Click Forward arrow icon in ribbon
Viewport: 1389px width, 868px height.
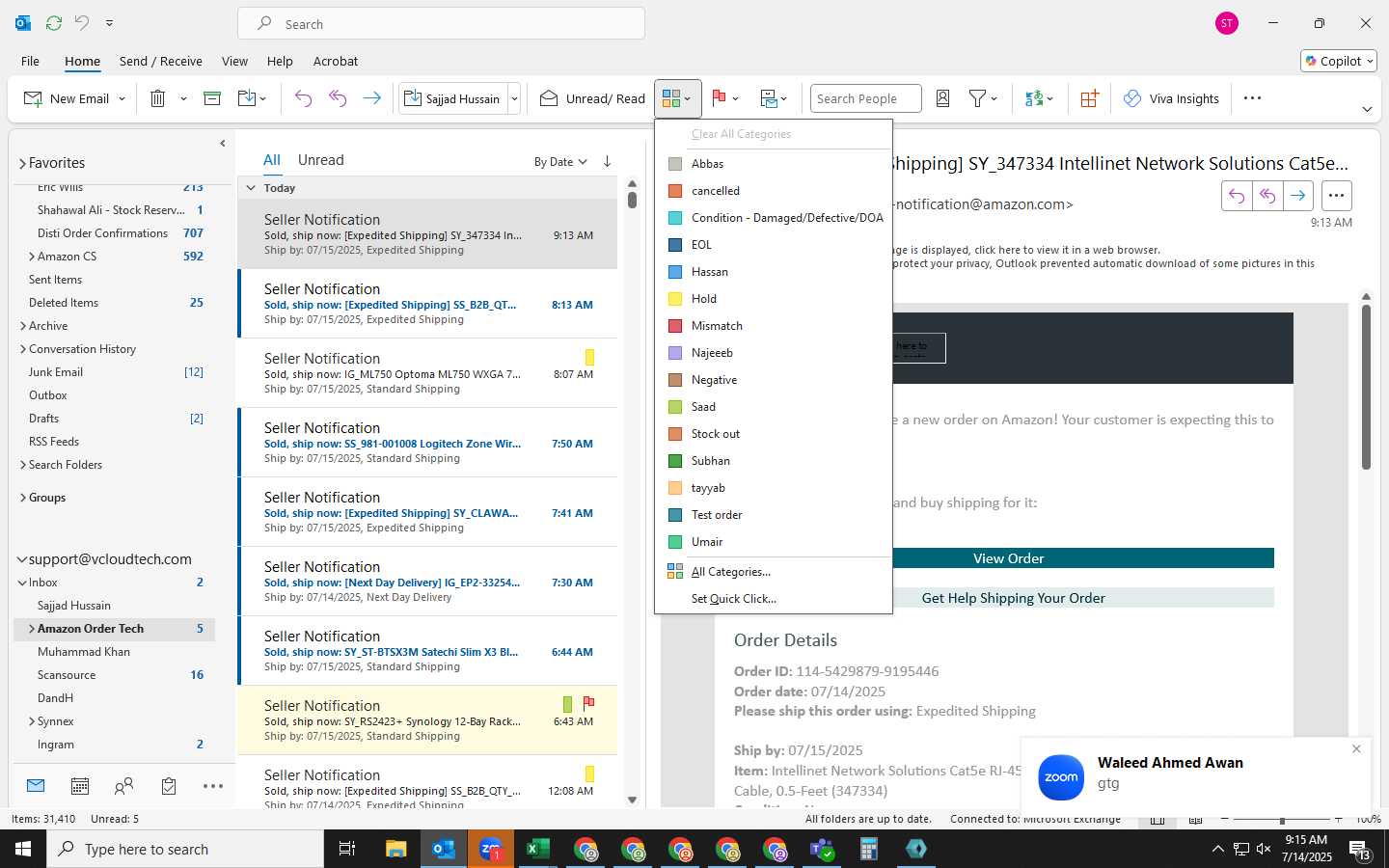[x=371, y=98]
